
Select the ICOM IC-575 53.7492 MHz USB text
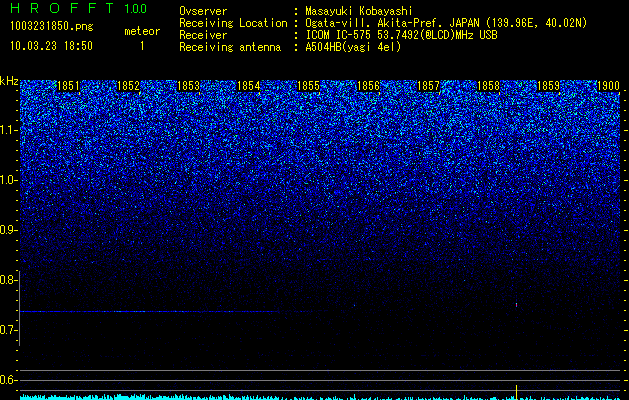401,35
